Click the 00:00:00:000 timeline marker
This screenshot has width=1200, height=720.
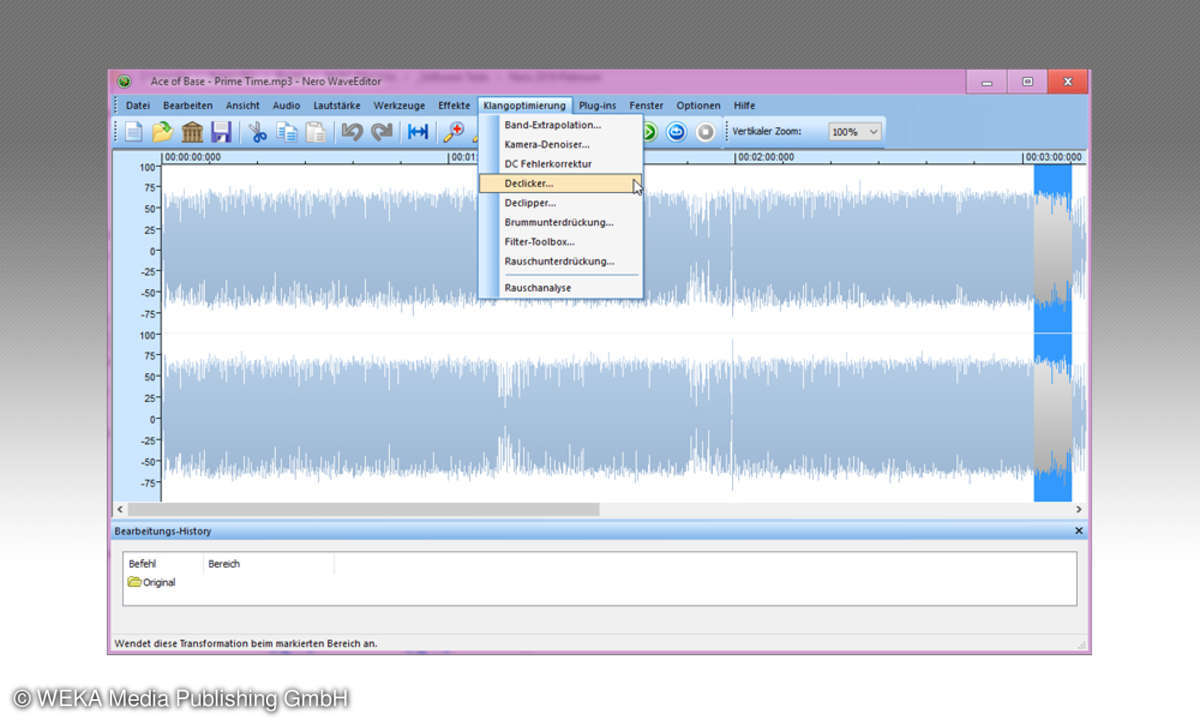coord(193,157)
